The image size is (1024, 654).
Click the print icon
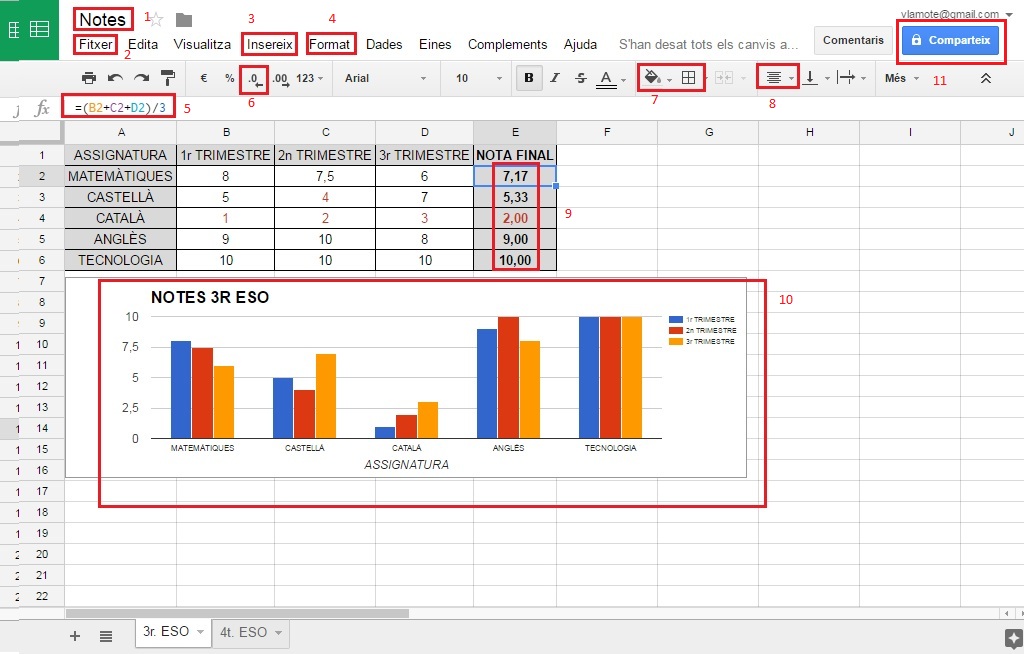pyautogui.click(x=89, y=78)
